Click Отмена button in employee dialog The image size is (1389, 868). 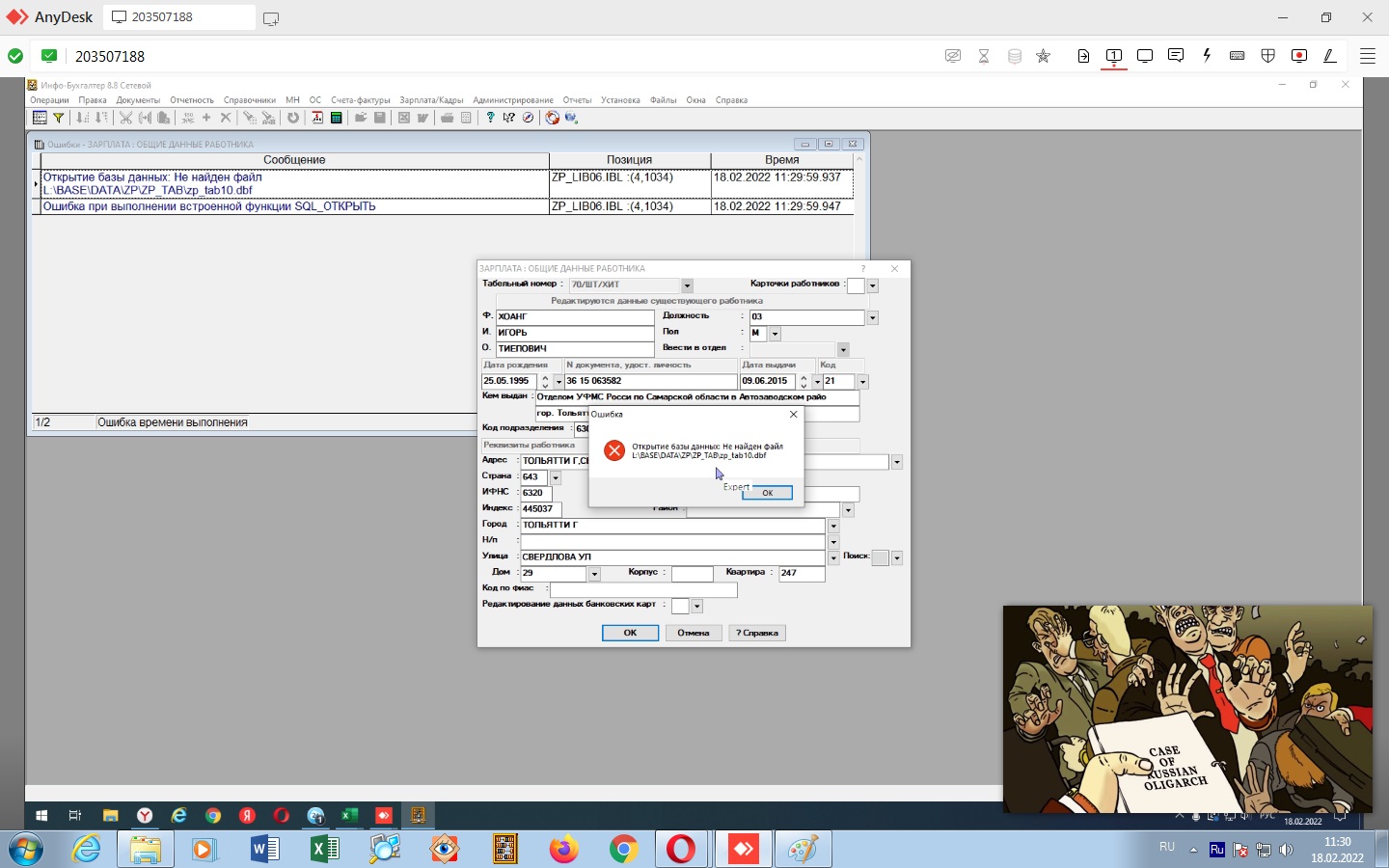pyautogui.click(x=693, y=633)
